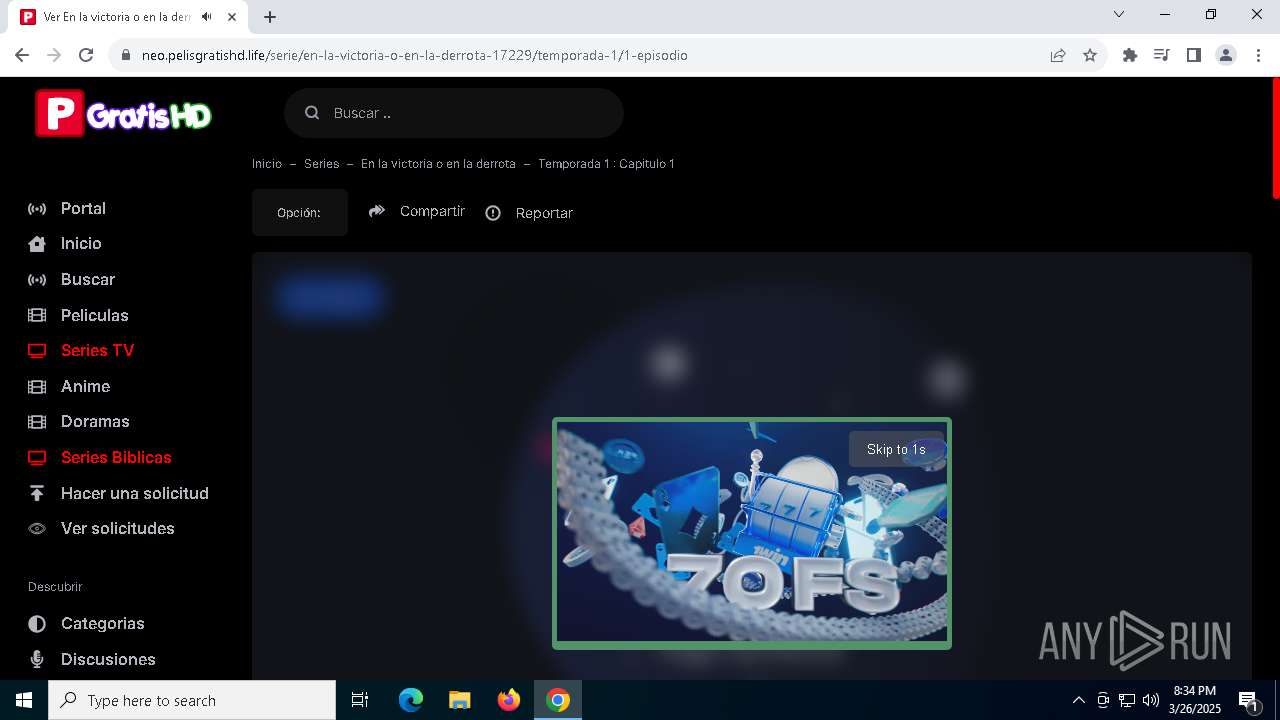This screenshot has height=720, width=1280.
Task: Click the Buscar broadcast icon in sidebar
Action: pyautogui.click(x=37, y=280)
